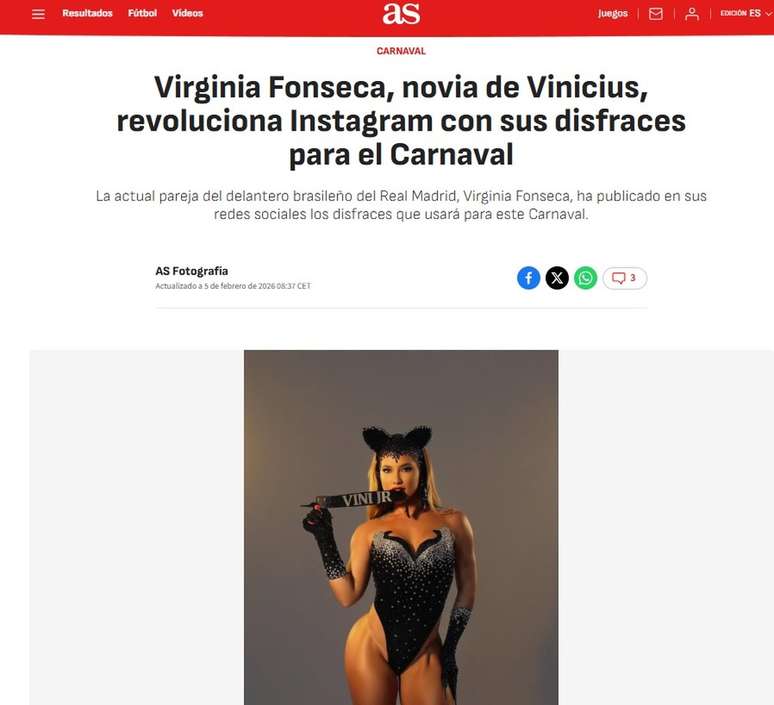Screen dimensions: 774x705
Task: Share the article on X
Action: coord(557,278)
